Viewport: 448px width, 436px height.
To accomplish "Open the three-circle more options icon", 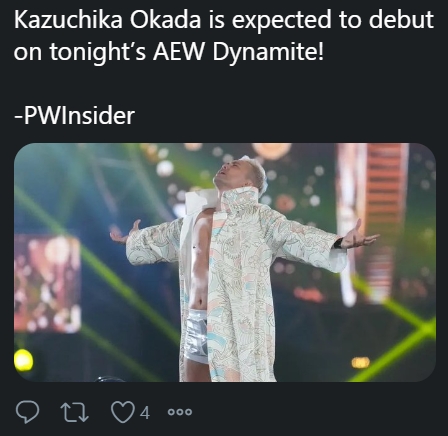I will pyautogui.click(x=180, y=412).
